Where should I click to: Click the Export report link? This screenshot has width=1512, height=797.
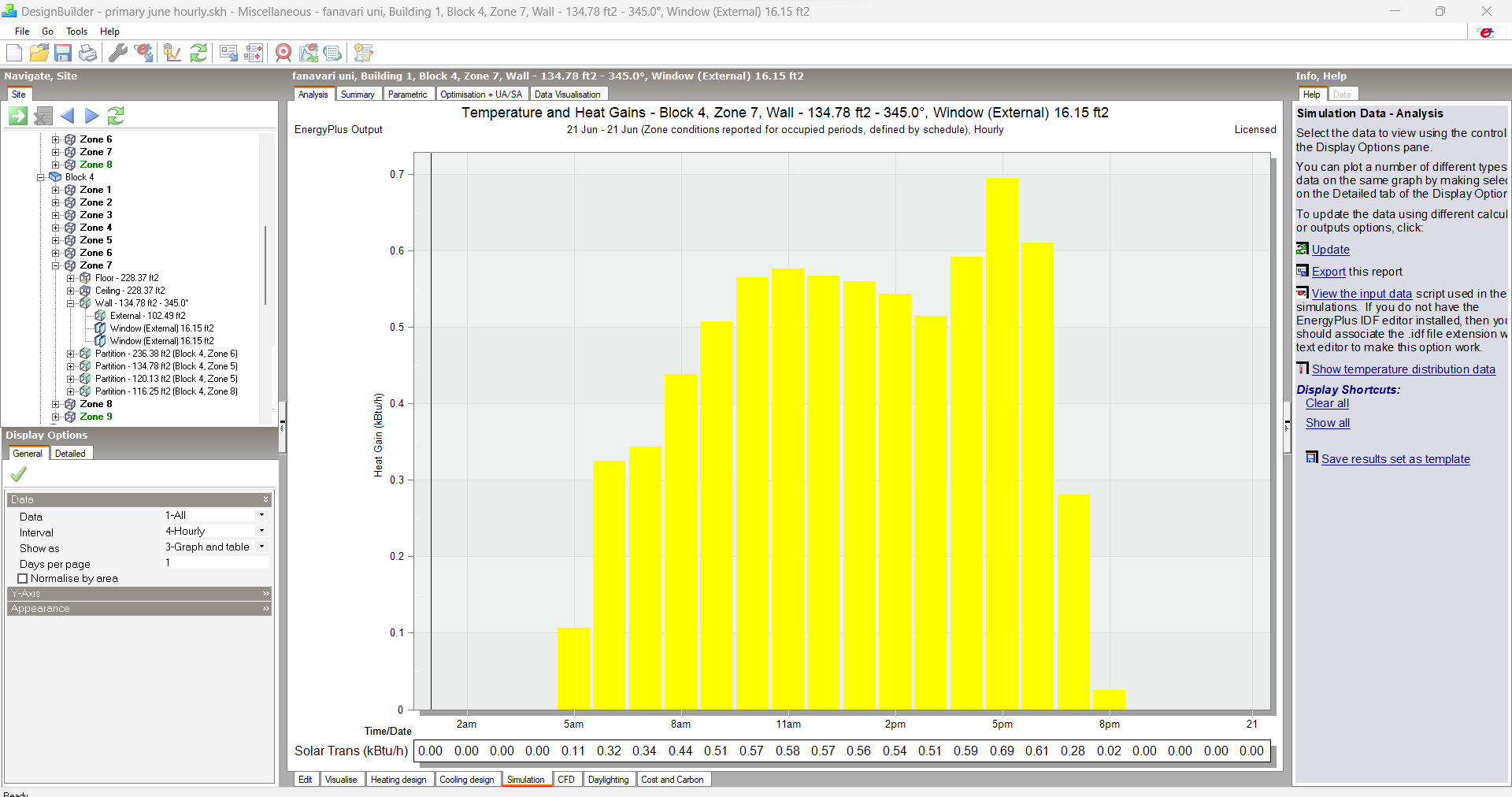click(x=1329, y=272)
